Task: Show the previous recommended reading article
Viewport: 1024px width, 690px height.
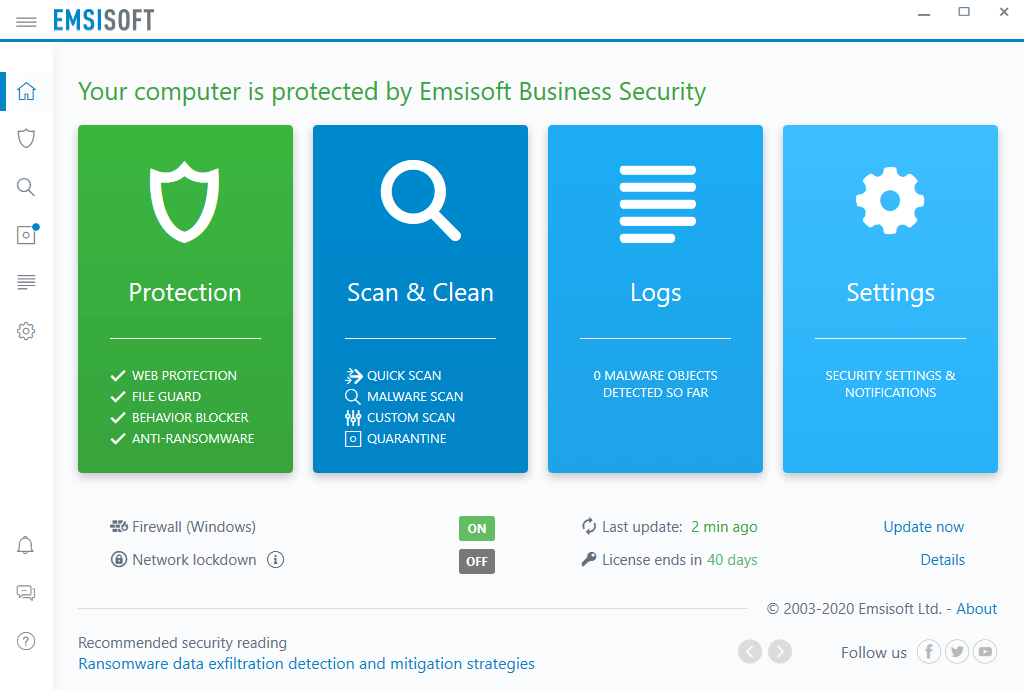Action: click(750, 652)
